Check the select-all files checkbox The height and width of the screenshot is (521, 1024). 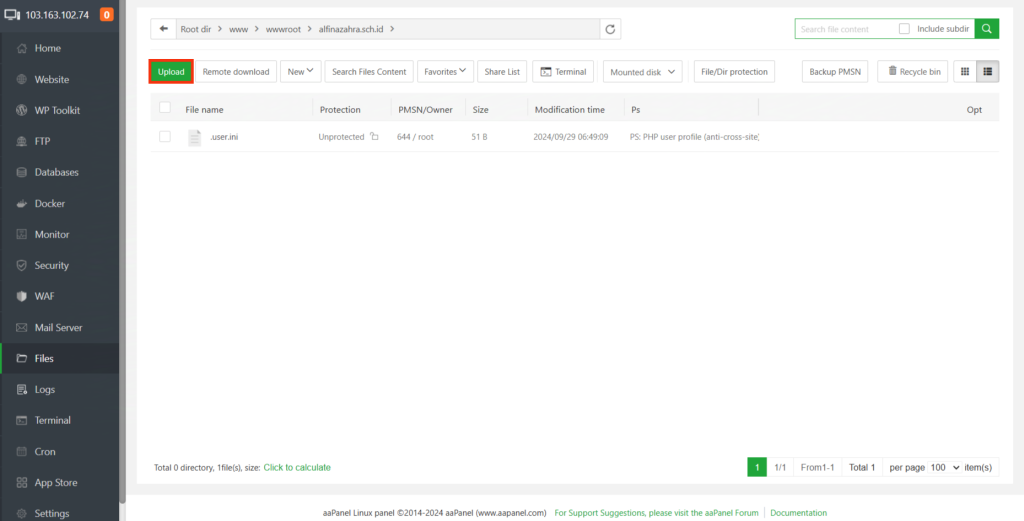click(x=165, y=109)
